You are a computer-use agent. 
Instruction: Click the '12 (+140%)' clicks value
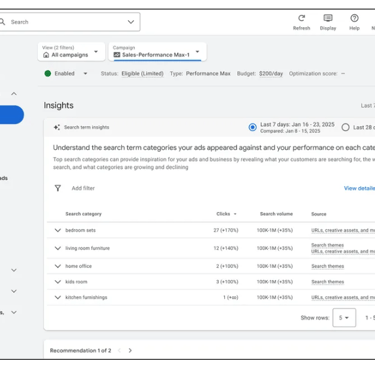point(226,248)
